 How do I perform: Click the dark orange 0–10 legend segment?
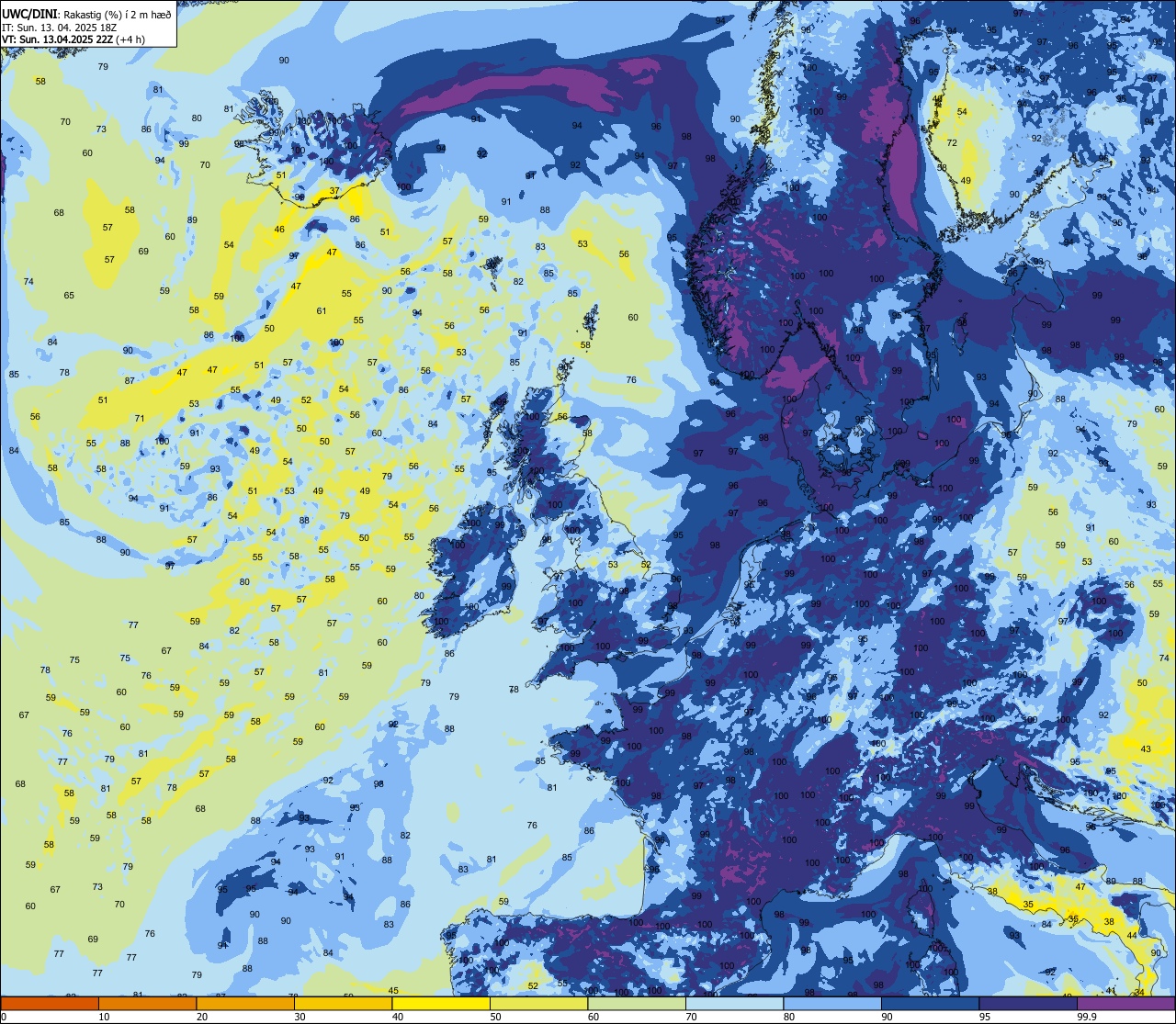pos(50,1003)
